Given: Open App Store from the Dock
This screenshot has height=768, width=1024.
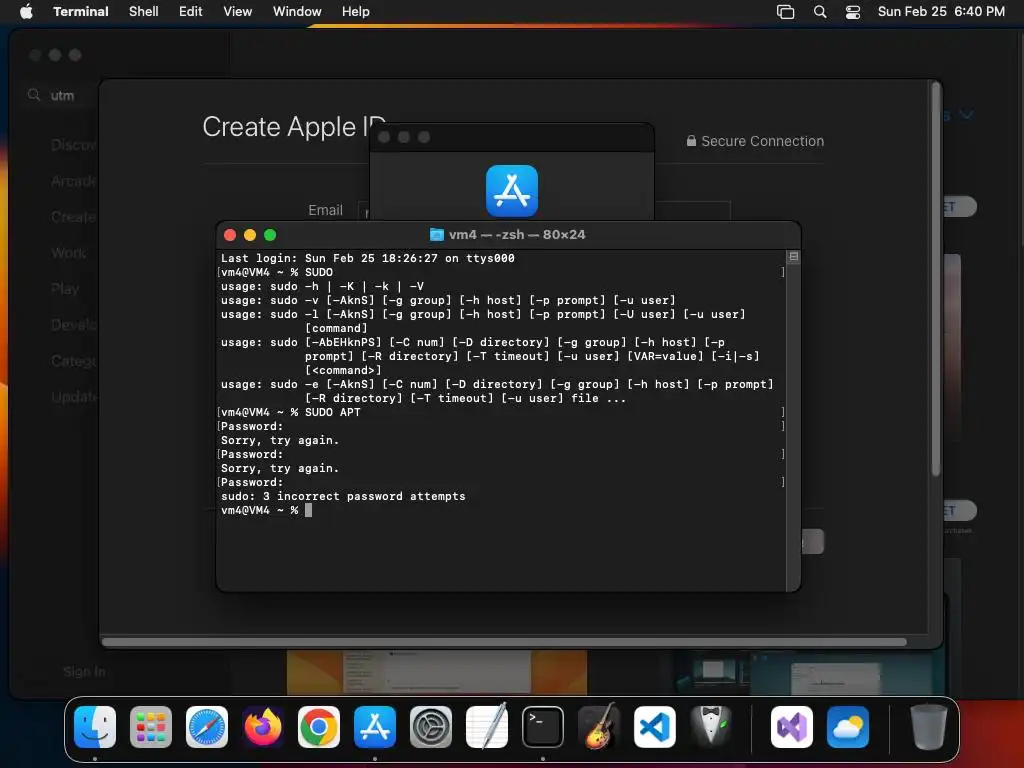Looking at the screenshot, I should click(x=375, y=727).
